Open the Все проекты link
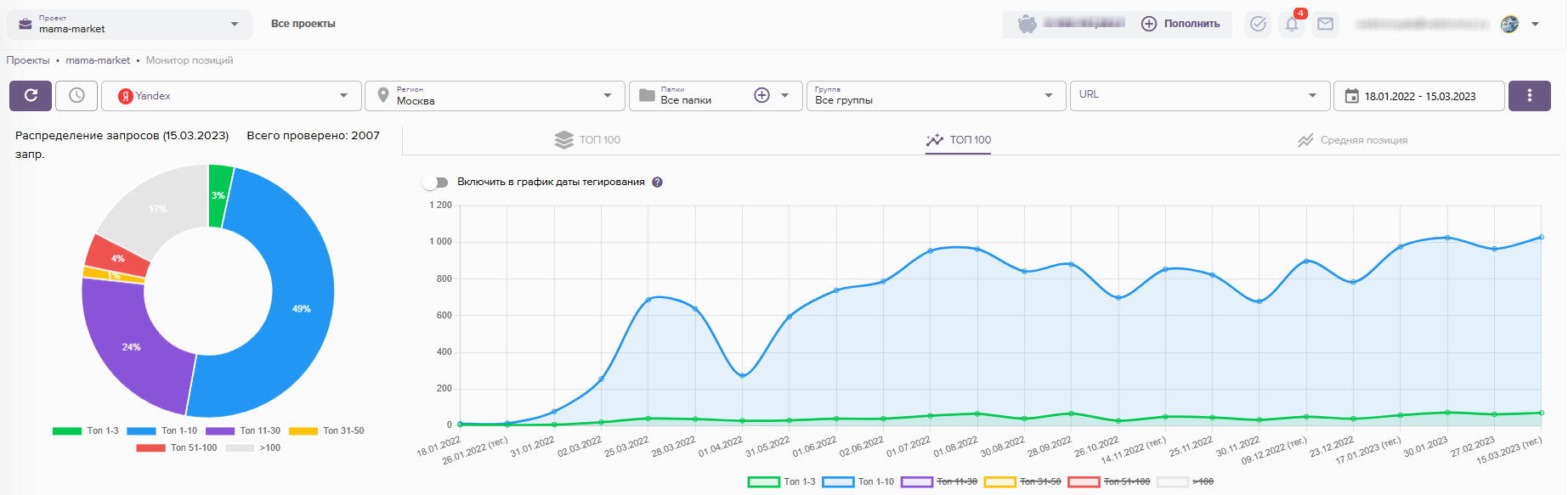Image resolution: width=1568 pixels, height=495 pixels. click(303, 24)
